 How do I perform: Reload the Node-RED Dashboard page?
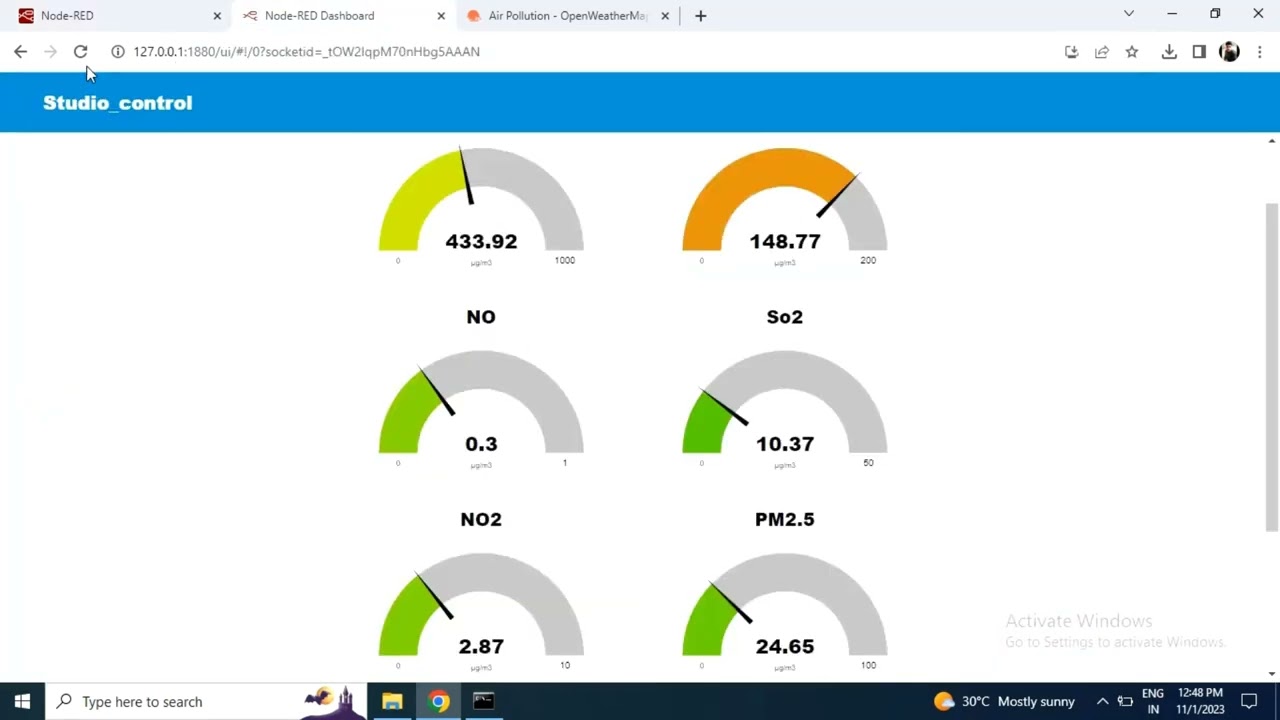pos(80,52)
